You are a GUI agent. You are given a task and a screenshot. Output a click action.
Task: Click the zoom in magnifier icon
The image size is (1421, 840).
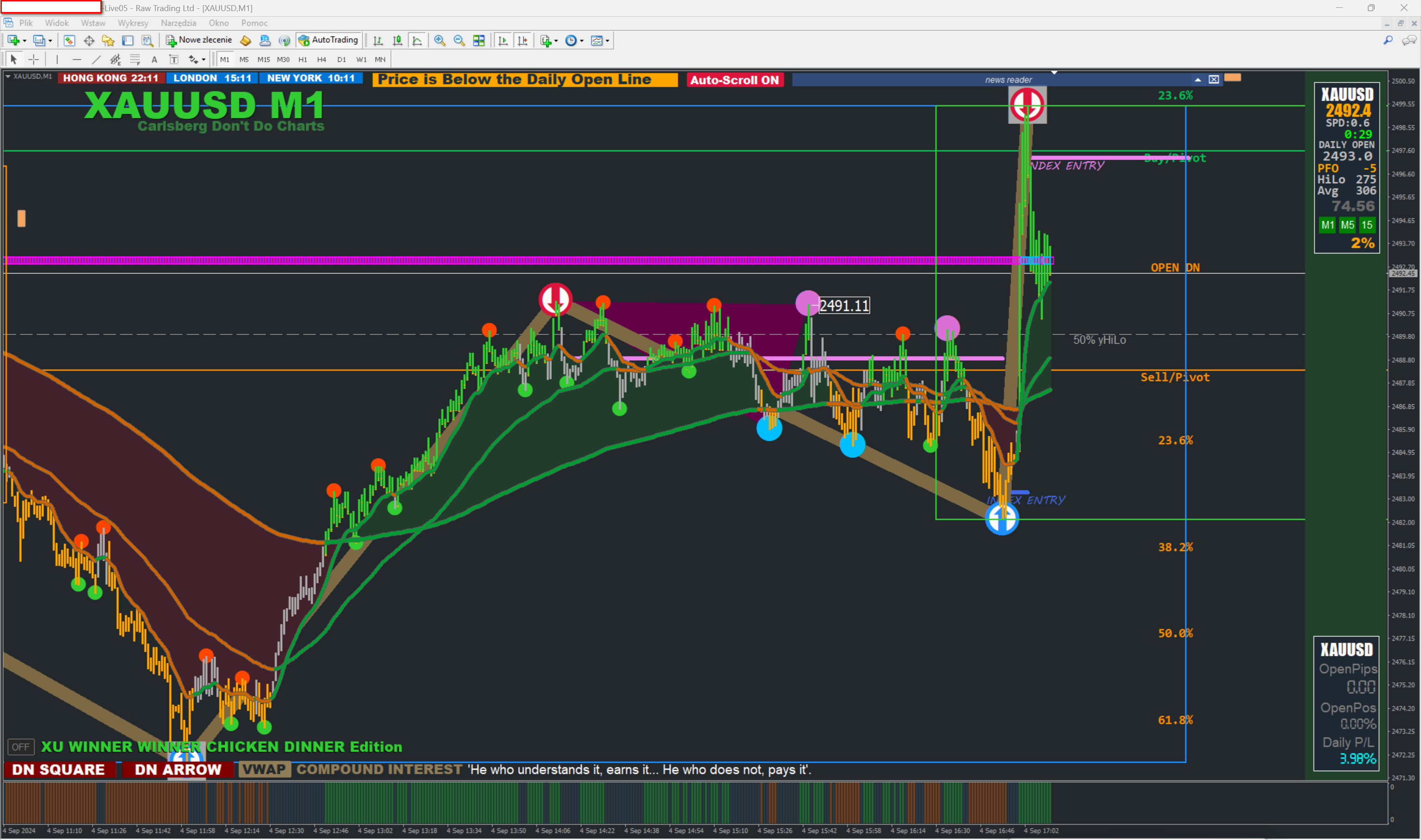coord(440,41)
